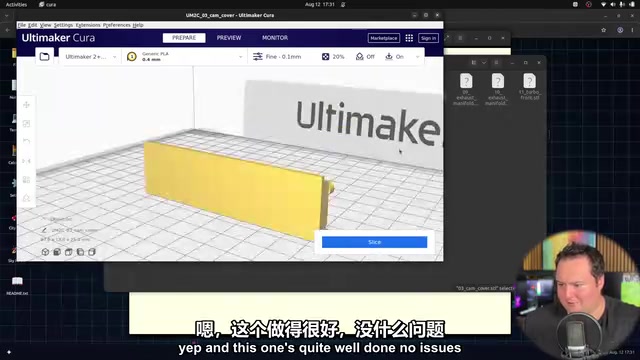Click the Sign in button
This screenshot has width=640, height=360.
pyautogui.click(x=428, y=38)
